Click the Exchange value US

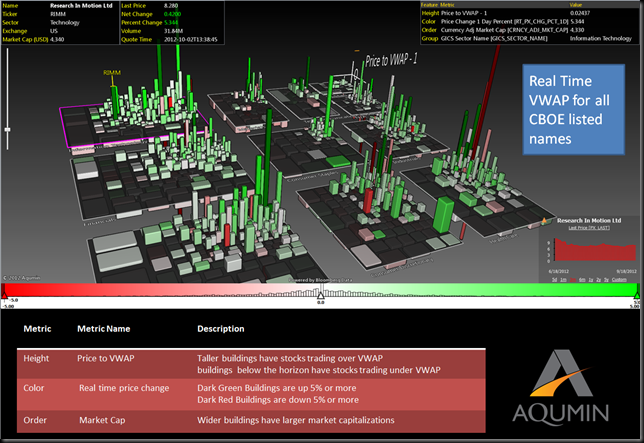(x=54, y=31)
